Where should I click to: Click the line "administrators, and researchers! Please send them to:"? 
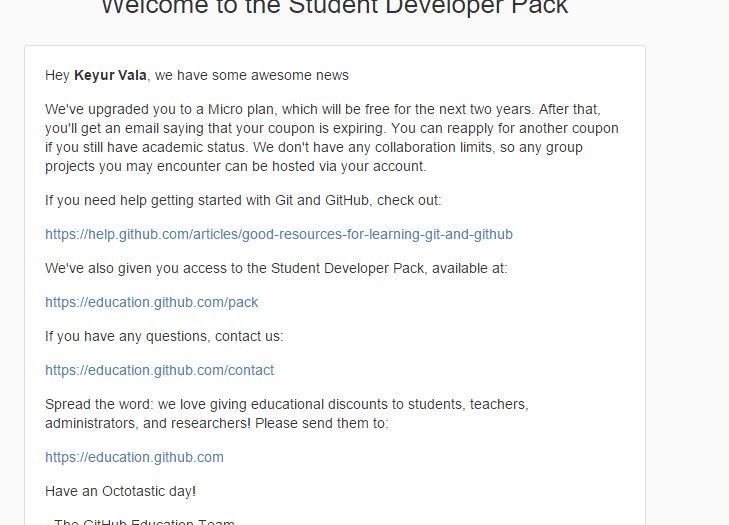pos(217,423)
